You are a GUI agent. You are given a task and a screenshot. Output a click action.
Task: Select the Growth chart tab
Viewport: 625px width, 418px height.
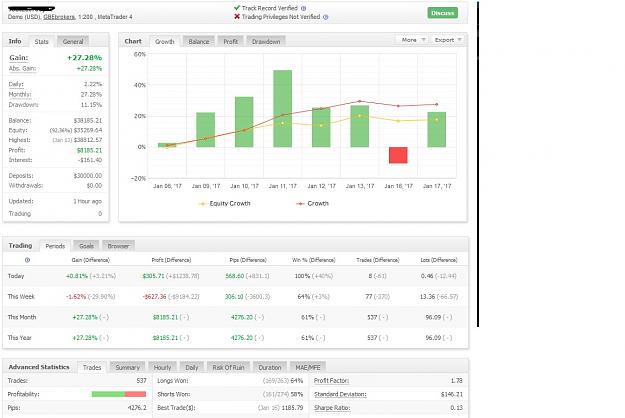click(165, 41)
